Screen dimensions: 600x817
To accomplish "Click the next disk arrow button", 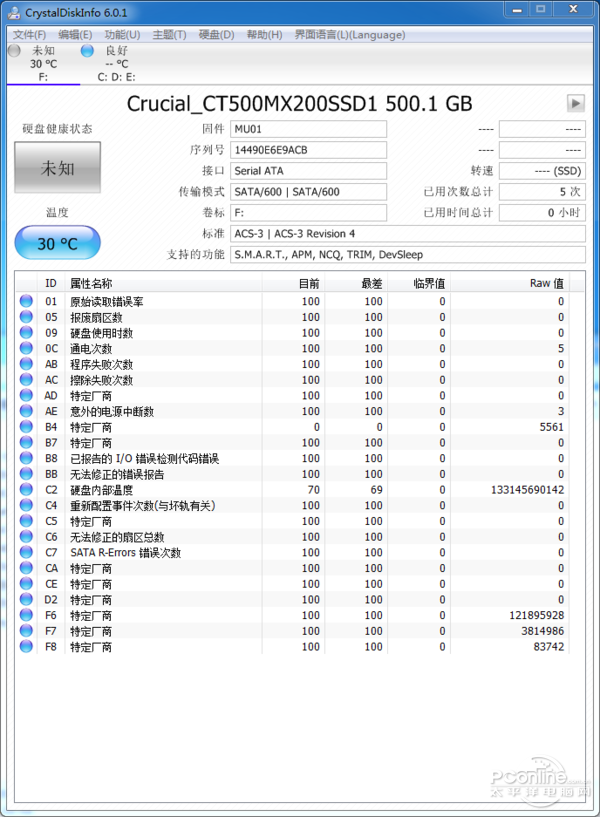I will pyautogui.click(x=576, y=103).
